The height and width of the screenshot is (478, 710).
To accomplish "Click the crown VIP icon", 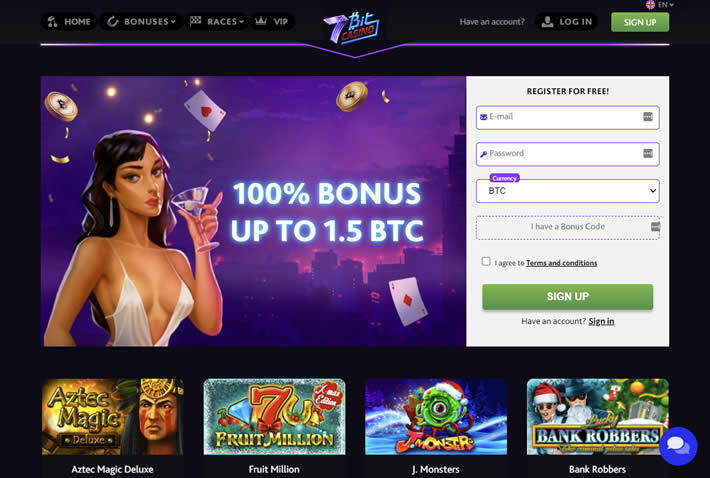I will 261,21.
